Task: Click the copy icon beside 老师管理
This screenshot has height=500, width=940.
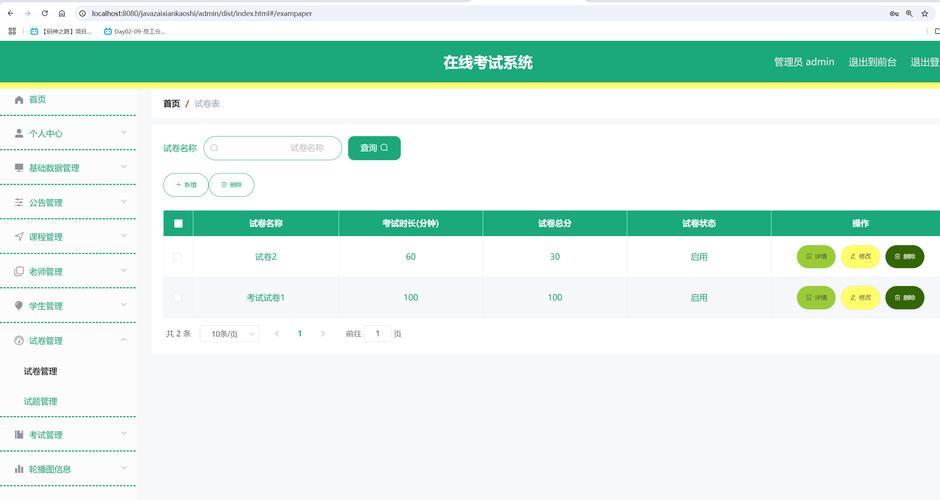Action: [x=19, y=272]
